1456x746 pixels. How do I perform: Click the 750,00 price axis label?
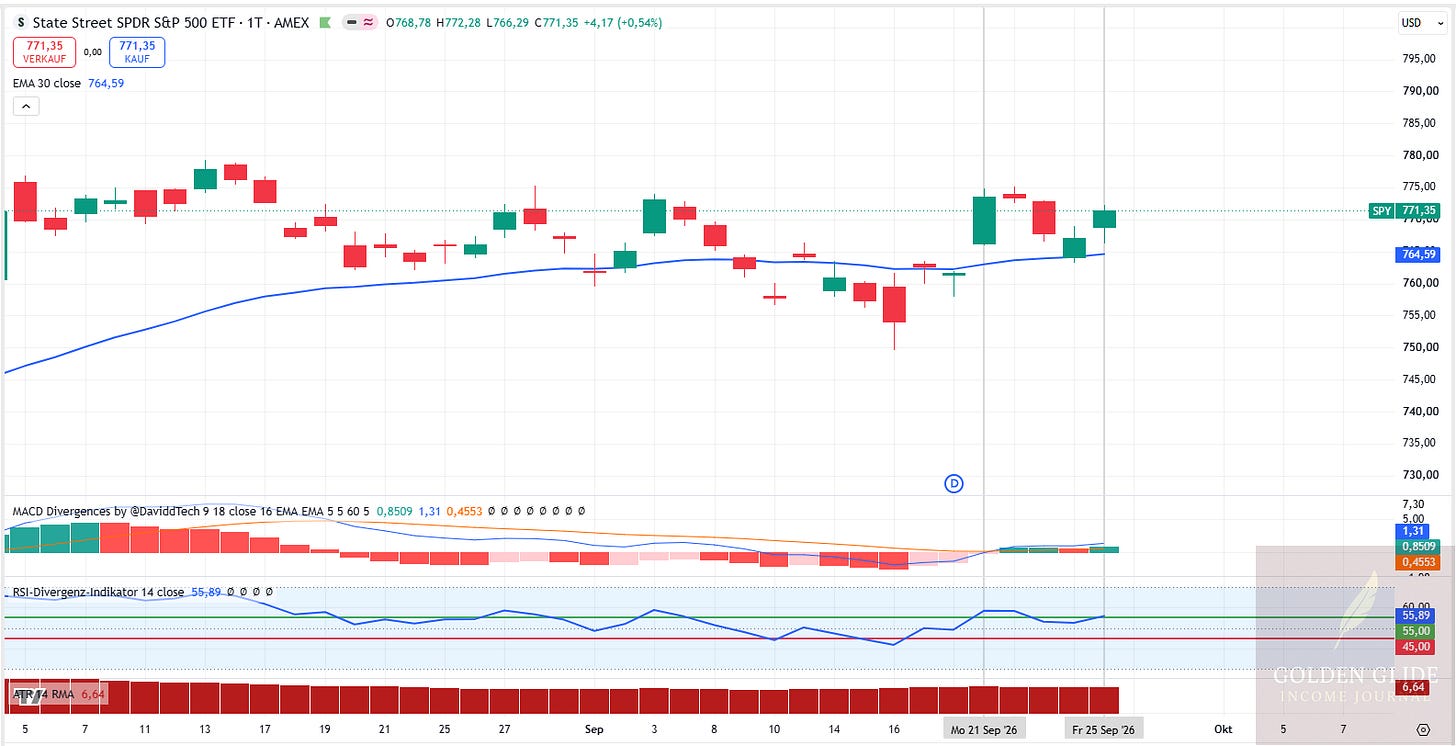pos(1420,347)
